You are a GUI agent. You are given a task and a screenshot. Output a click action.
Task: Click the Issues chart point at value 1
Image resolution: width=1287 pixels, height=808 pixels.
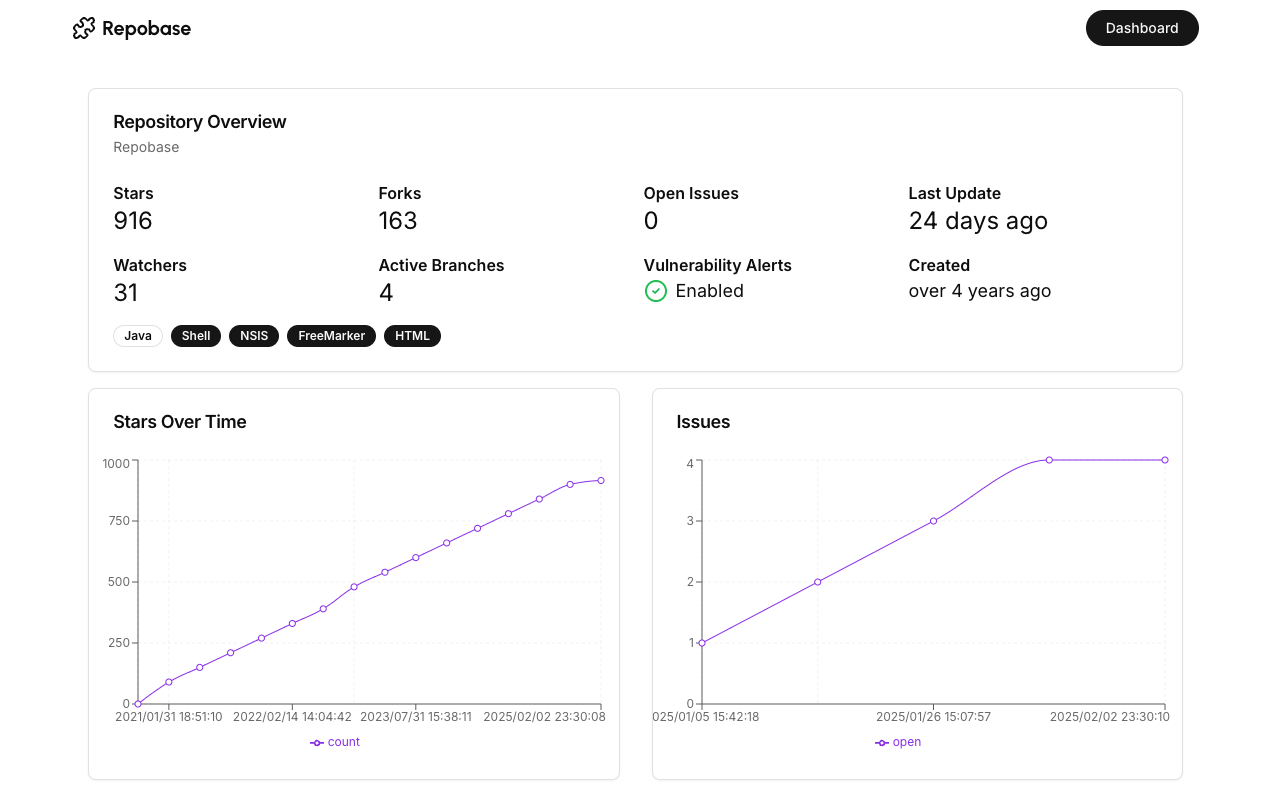coord(702,643)
